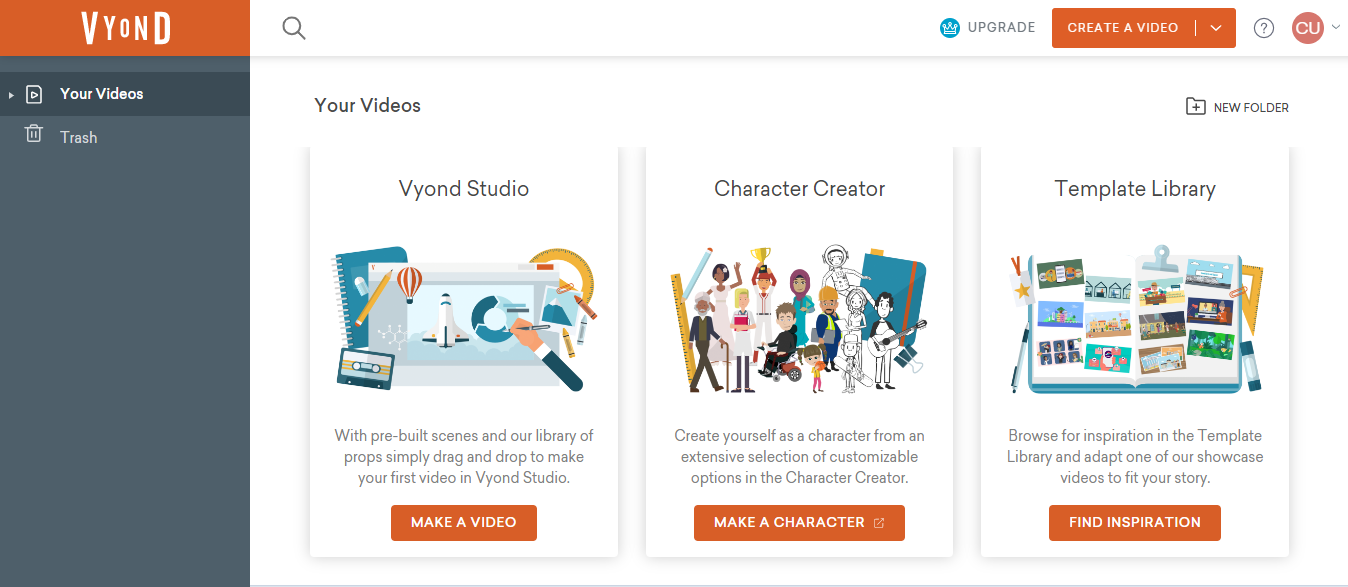The height and width of the screenshot is (587, 1348).
Task: Click the Your Videos play icon
Action: [x=34, y=94]
